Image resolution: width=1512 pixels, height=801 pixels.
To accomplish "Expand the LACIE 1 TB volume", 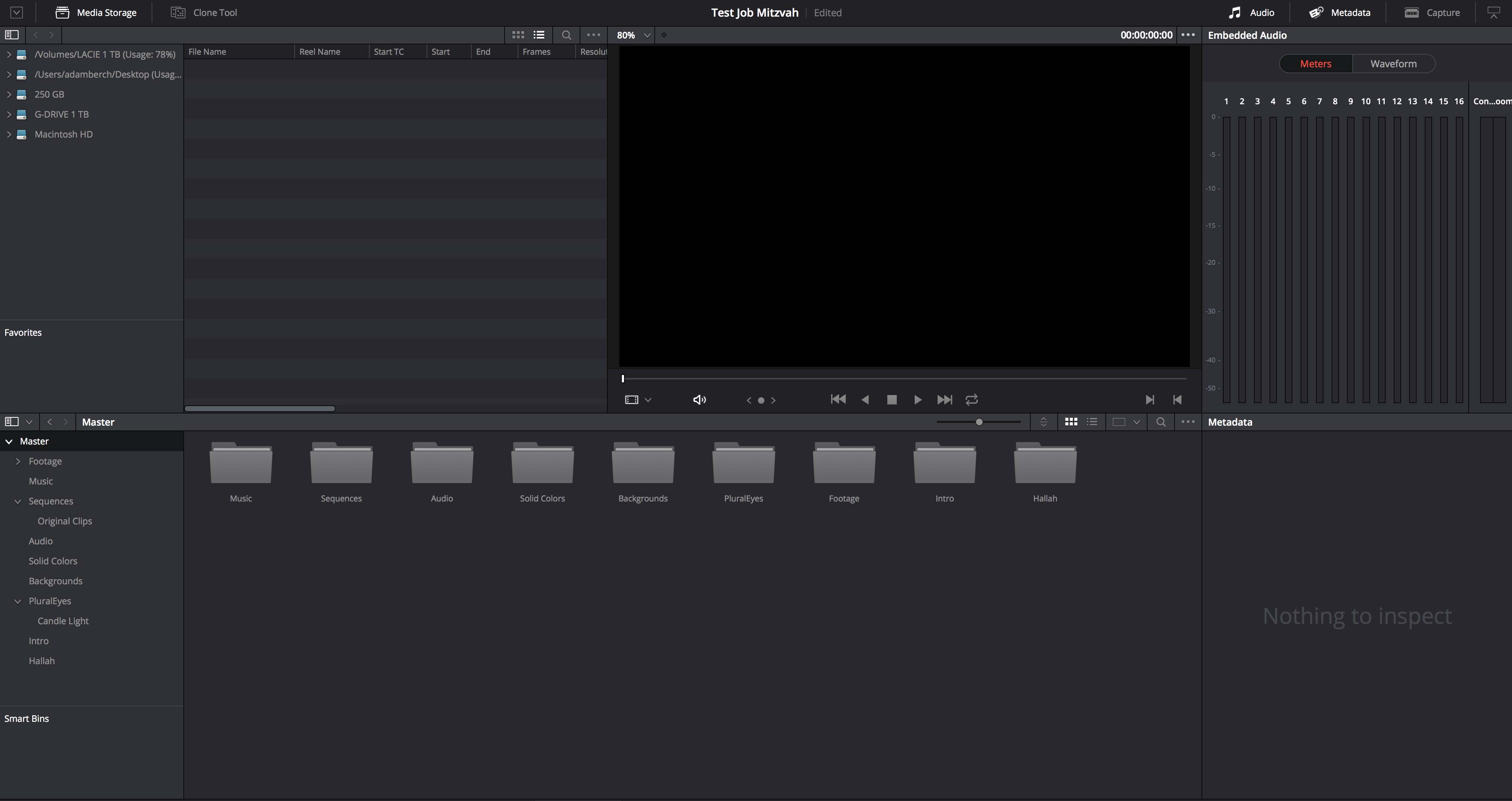I will click(x=9, y=55).
